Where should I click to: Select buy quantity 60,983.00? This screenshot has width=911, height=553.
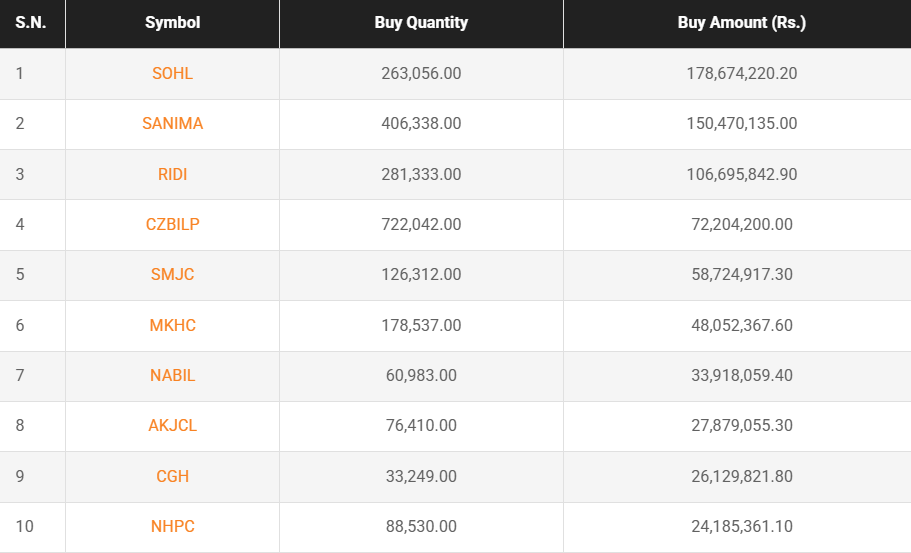coord(421,375)
